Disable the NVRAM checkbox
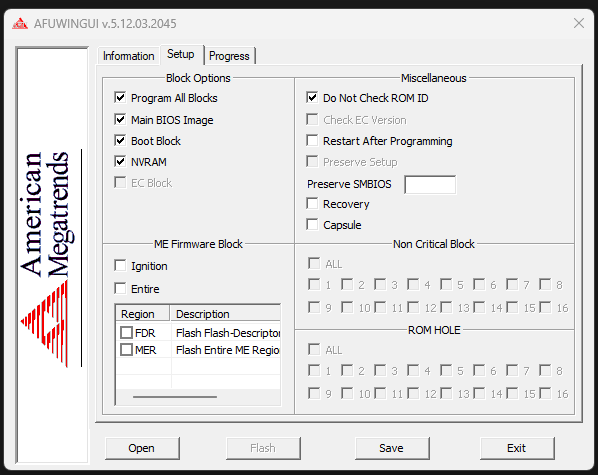 [x=120, y=162]
